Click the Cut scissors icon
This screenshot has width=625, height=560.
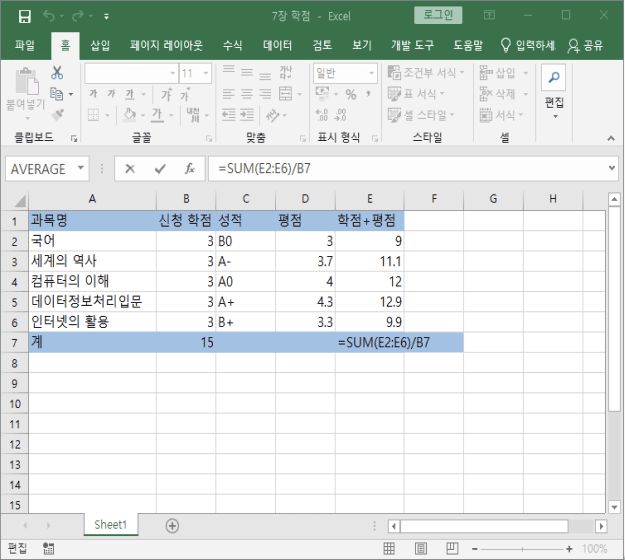coord(57,72)
